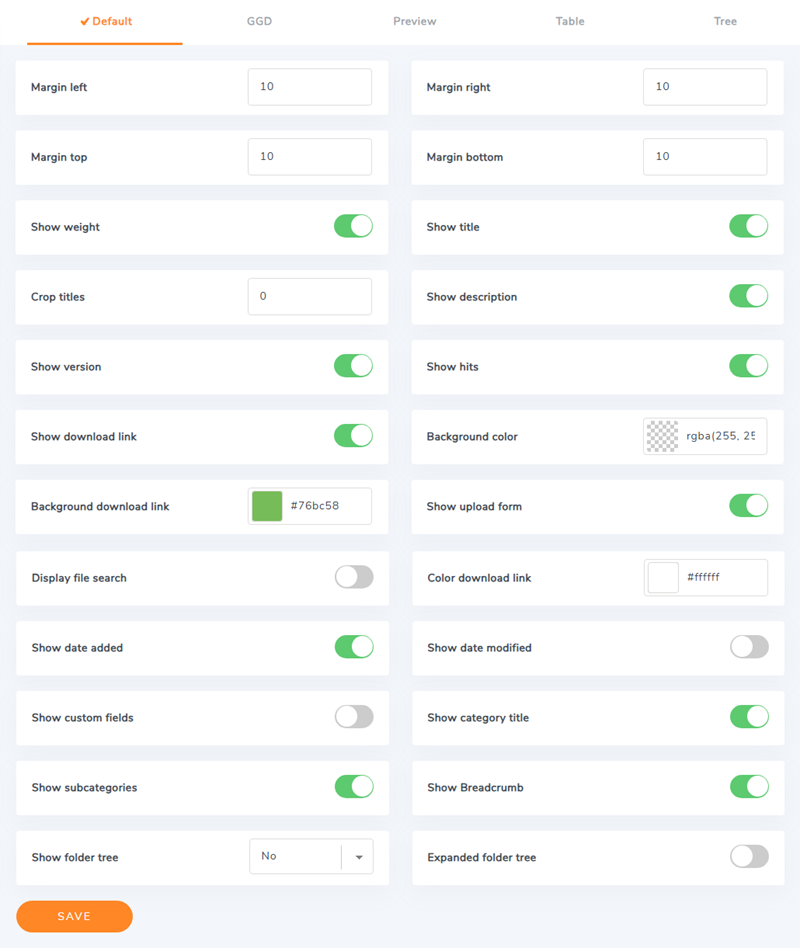
Task: Click the transparent Background color swatch
Action: pyautogui.click(x=662, y=436)
